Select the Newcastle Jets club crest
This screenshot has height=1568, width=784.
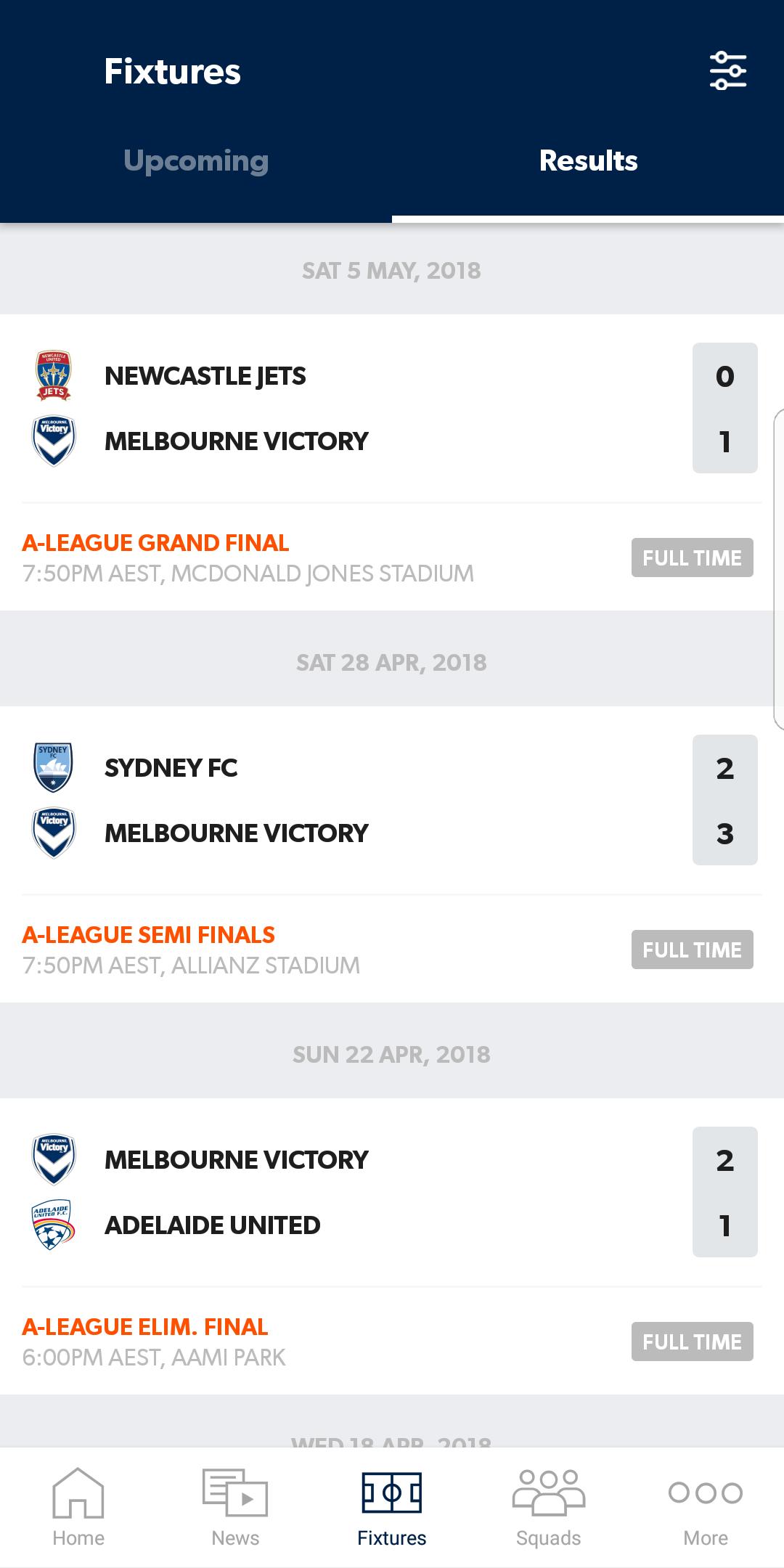click(54, 375)
